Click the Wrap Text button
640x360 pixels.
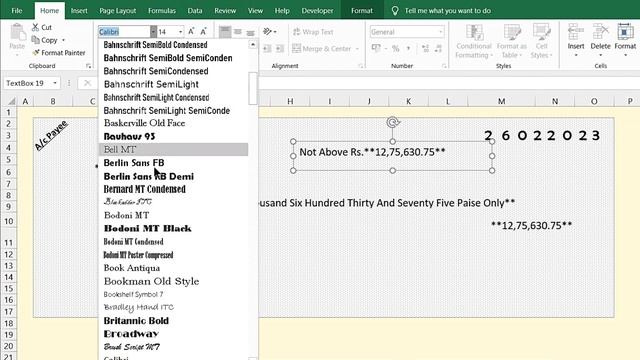coord(313,32)
